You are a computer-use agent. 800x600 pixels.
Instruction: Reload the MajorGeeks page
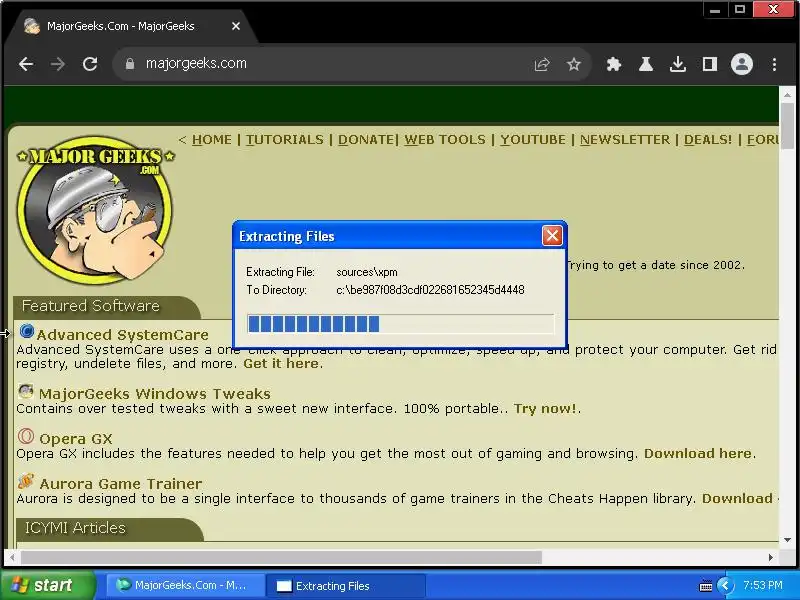[x=90, y=64]
